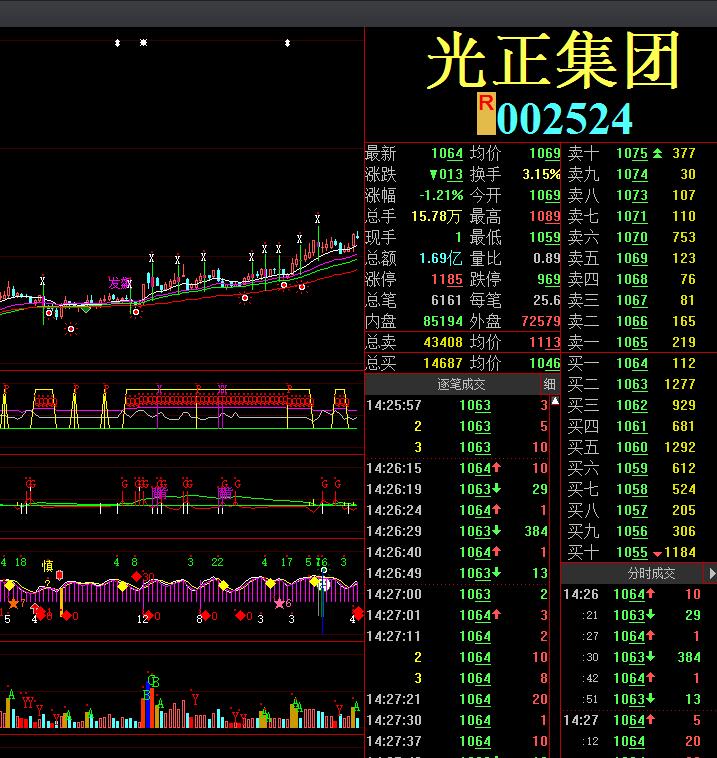The image size is (717, 758).
Task: Click the red down arrow beside 买十 1055
Action: [x=658, y=554]
